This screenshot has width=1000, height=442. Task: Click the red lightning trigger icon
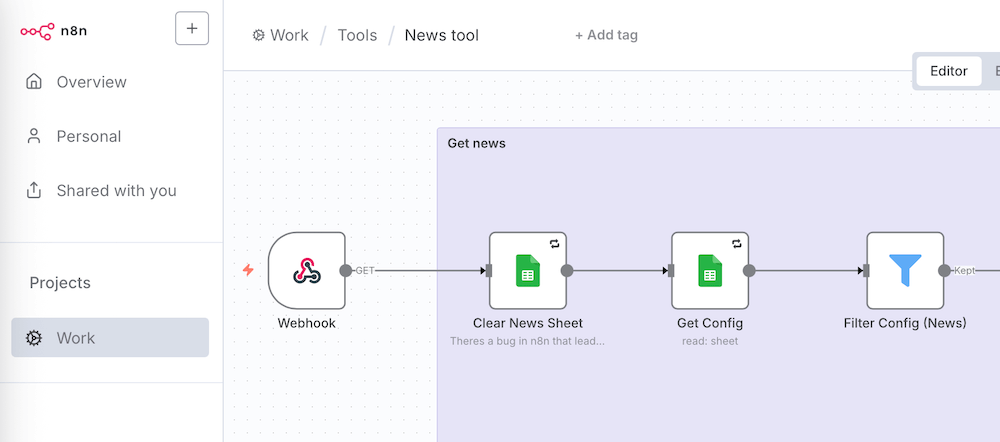pyautogui.click(x=249, y=270)
